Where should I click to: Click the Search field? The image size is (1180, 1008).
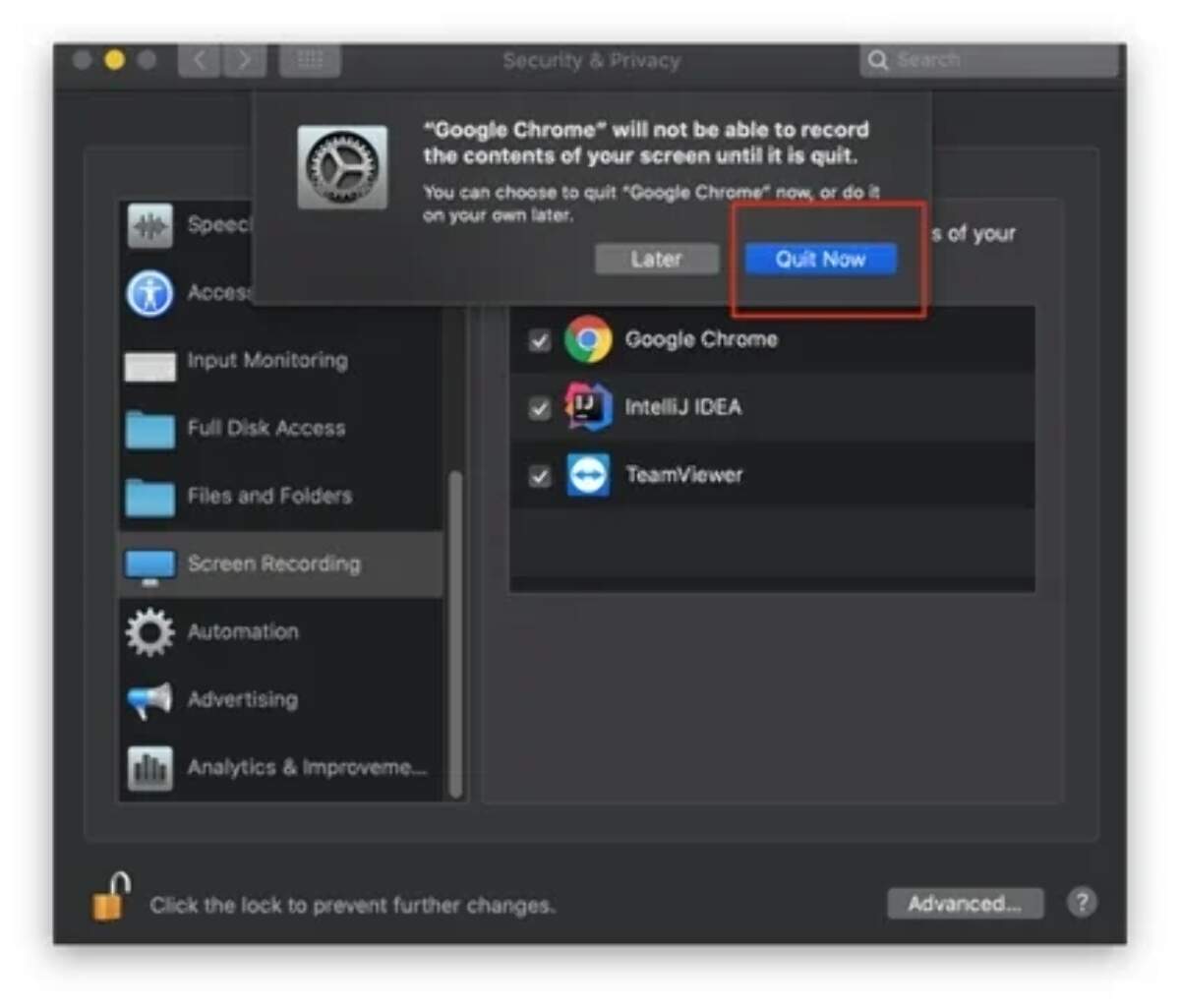(988, 60)
